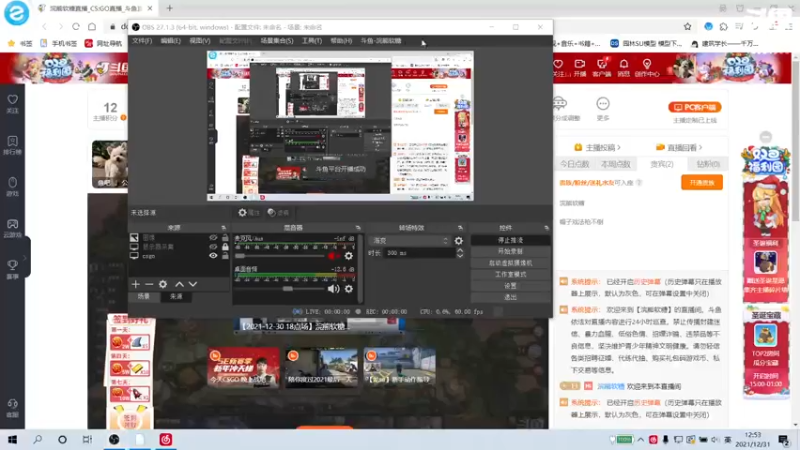The height and width of the screenshot is (450, 800).
Task: Open source properties gear beside the minus icon
Action: (163, 284)
